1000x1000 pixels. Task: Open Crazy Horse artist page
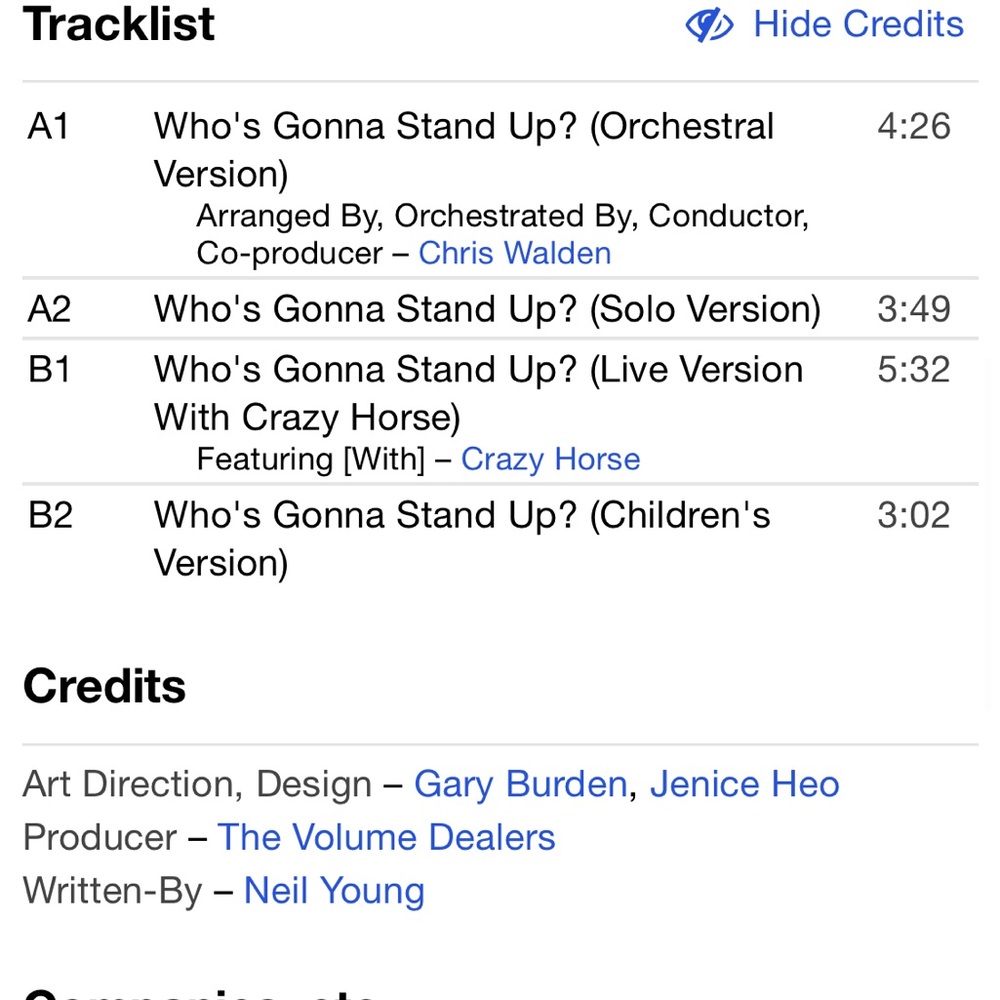click(x=550, y=459)
